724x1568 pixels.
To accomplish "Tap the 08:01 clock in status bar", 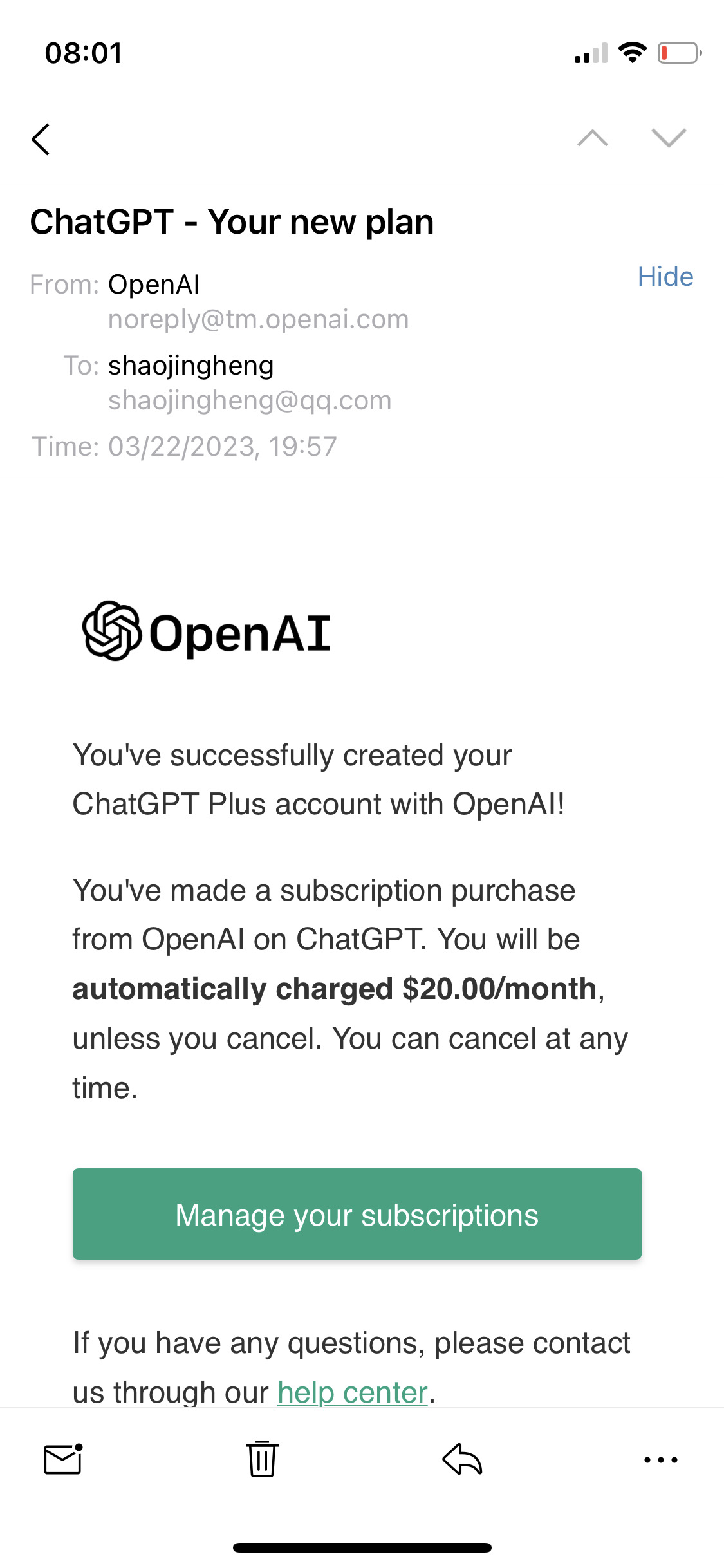I will coord(84,53).
